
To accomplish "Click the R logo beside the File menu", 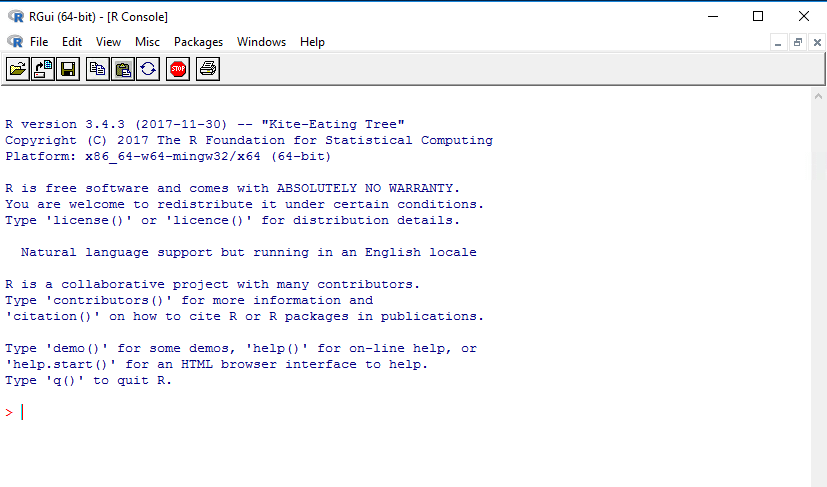I will (15, 42).
